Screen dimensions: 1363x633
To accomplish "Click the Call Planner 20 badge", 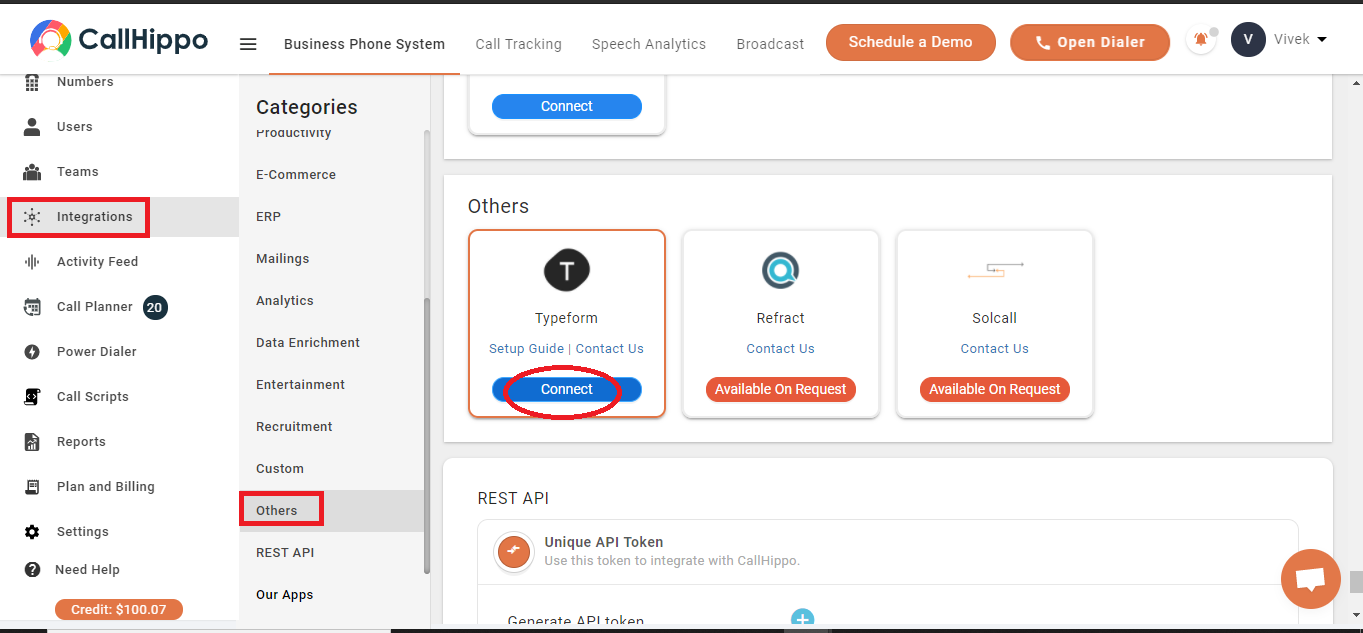I will [x=155, y=308].
